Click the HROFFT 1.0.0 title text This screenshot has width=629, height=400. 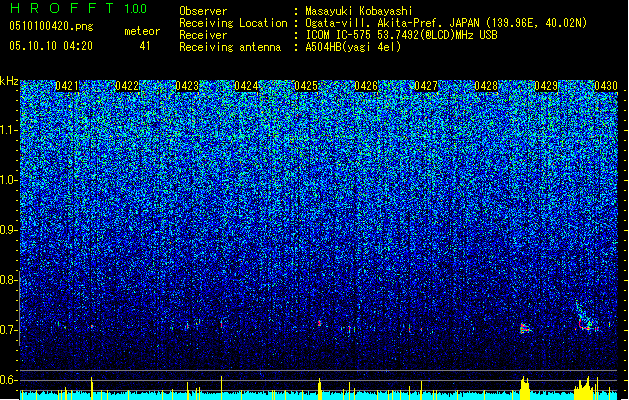point(79,8)
